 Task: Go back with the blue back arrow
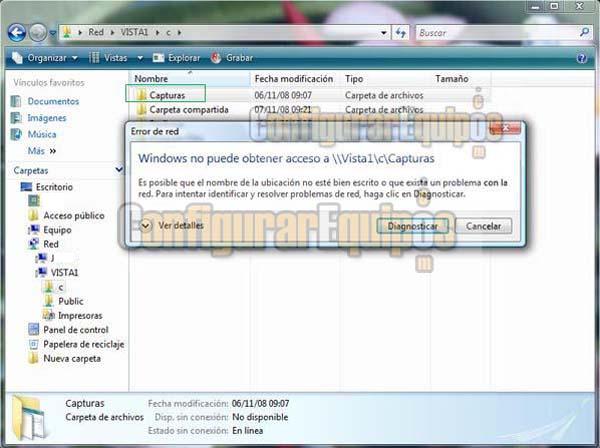click(x=17, y=33)
